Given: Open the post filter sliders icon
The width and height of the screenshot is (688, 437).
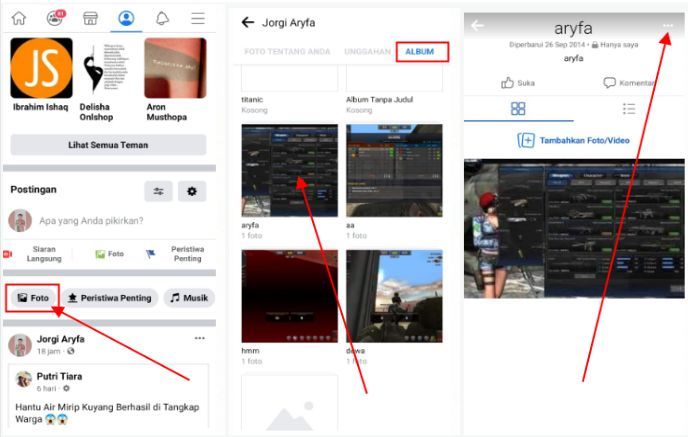Looking at the screenshot, I should [x=158, y=191].
